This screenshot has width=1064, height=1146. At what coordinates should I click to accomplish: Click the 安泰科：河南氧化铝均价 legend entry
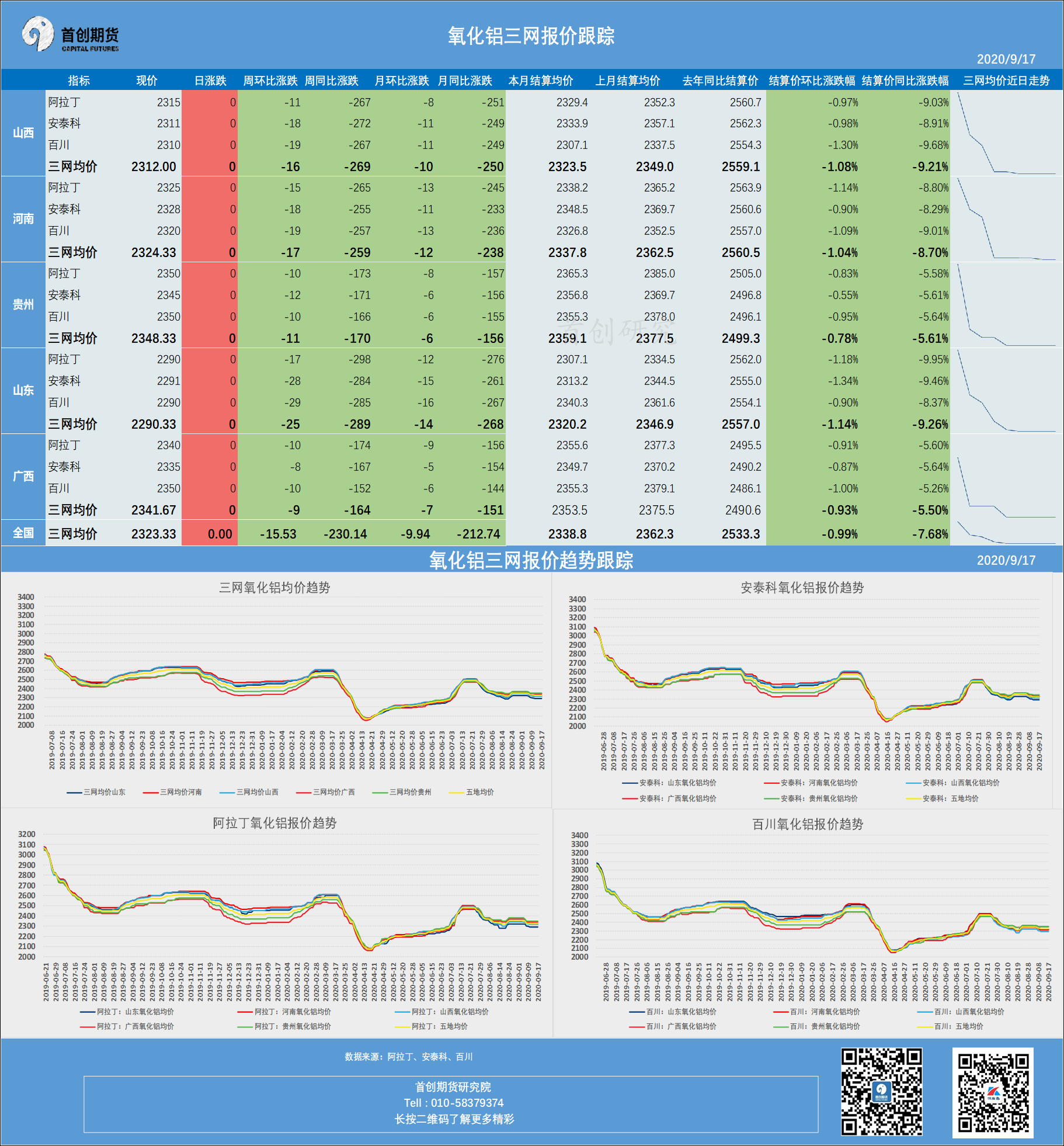[x=811, y=783]
